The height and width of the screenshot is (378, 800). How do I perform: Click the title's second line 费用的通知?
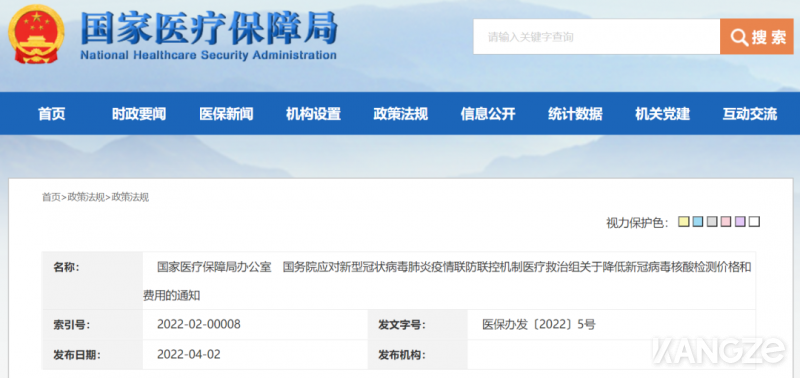pos(171,295)
